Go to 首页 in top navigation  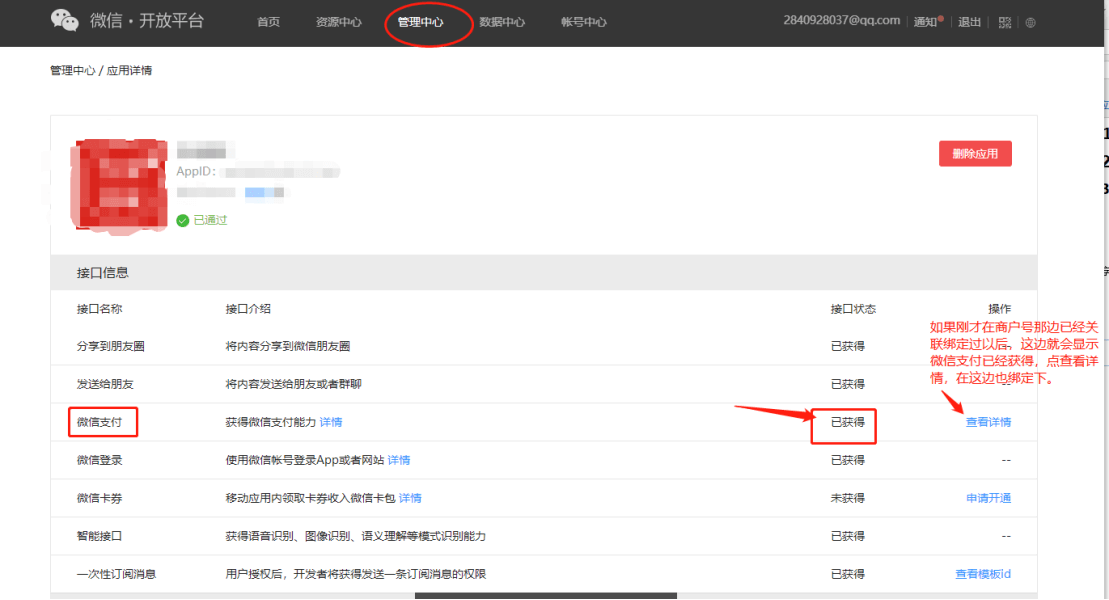click(268, 22)
